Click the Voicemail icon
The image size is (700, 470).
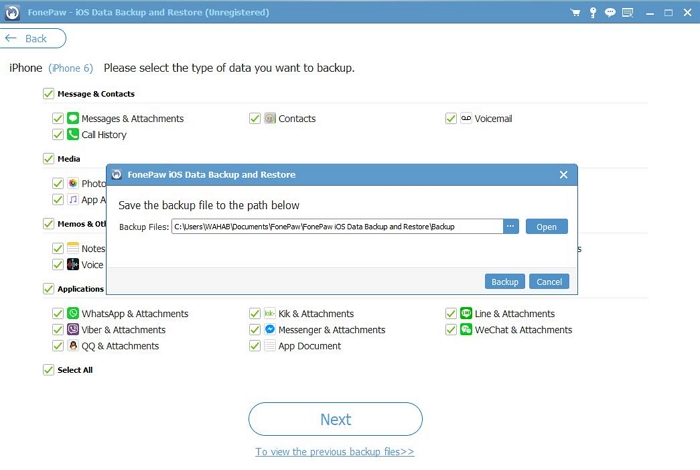click(x=466, y=118)
